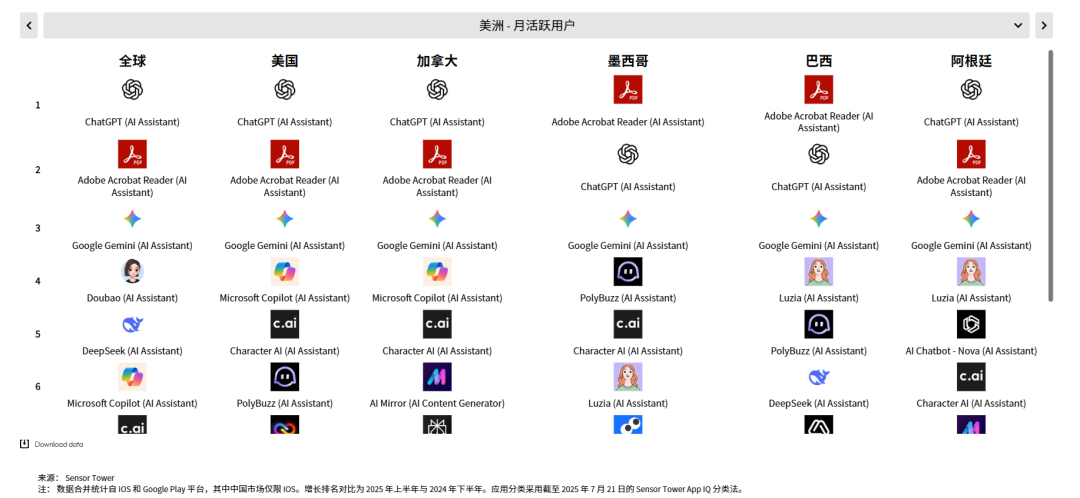Click PolyBuzz icon in 墨西哥 column
The height and width of the screenshot is (498, 1080).
627,271
